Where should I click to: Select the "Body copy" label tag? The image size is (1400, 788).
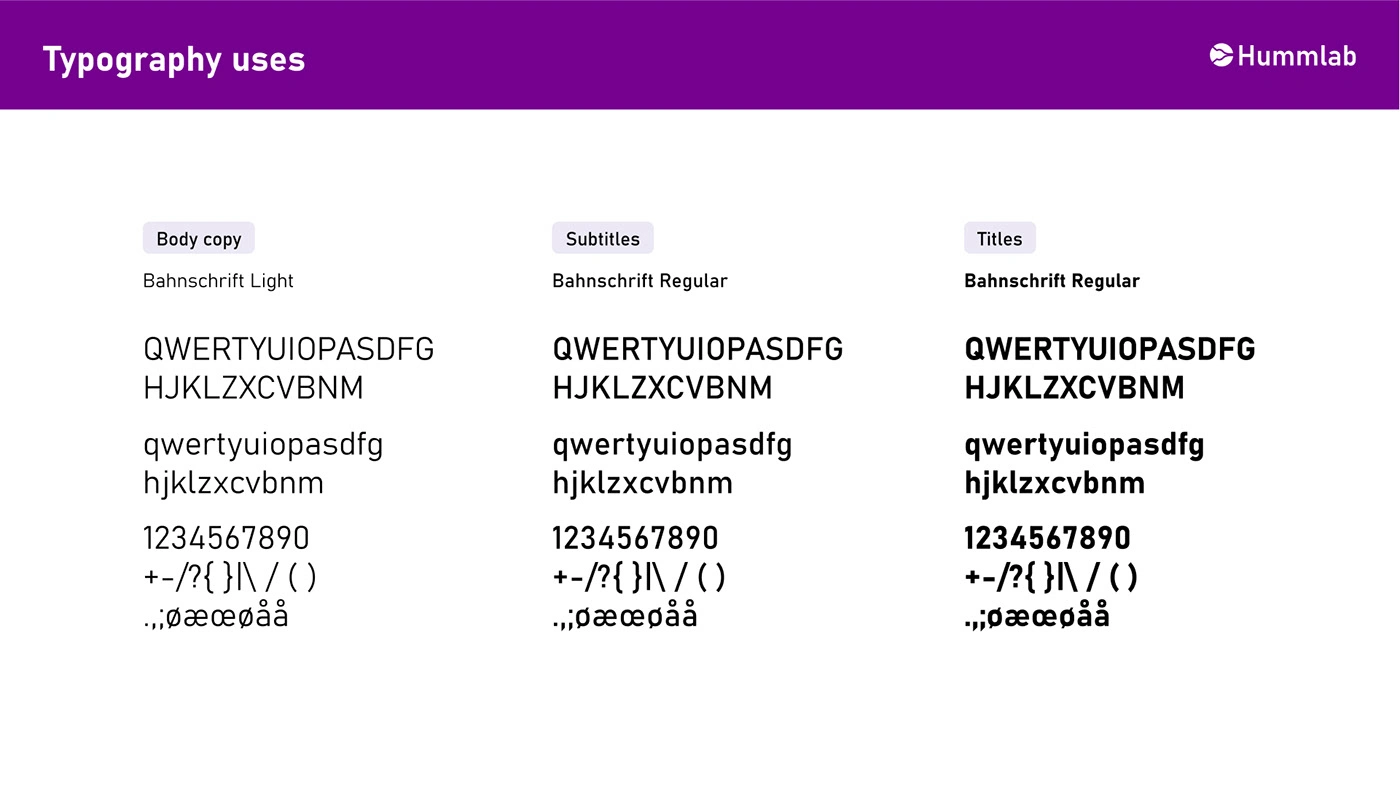tap(199, 238)
